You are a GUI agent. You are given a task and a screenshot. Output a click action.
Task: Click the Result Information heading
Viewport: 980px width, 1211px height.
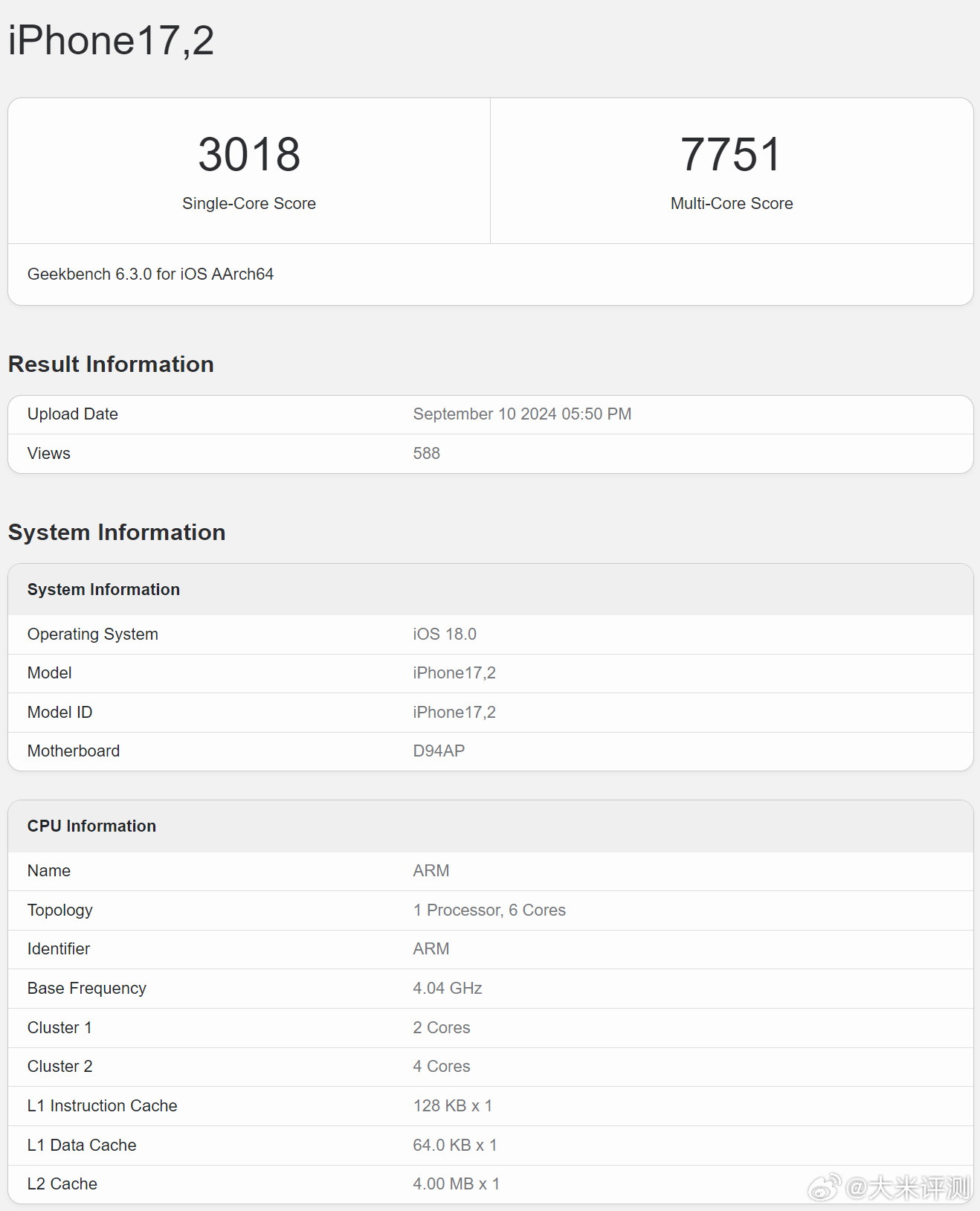[111, 364]
